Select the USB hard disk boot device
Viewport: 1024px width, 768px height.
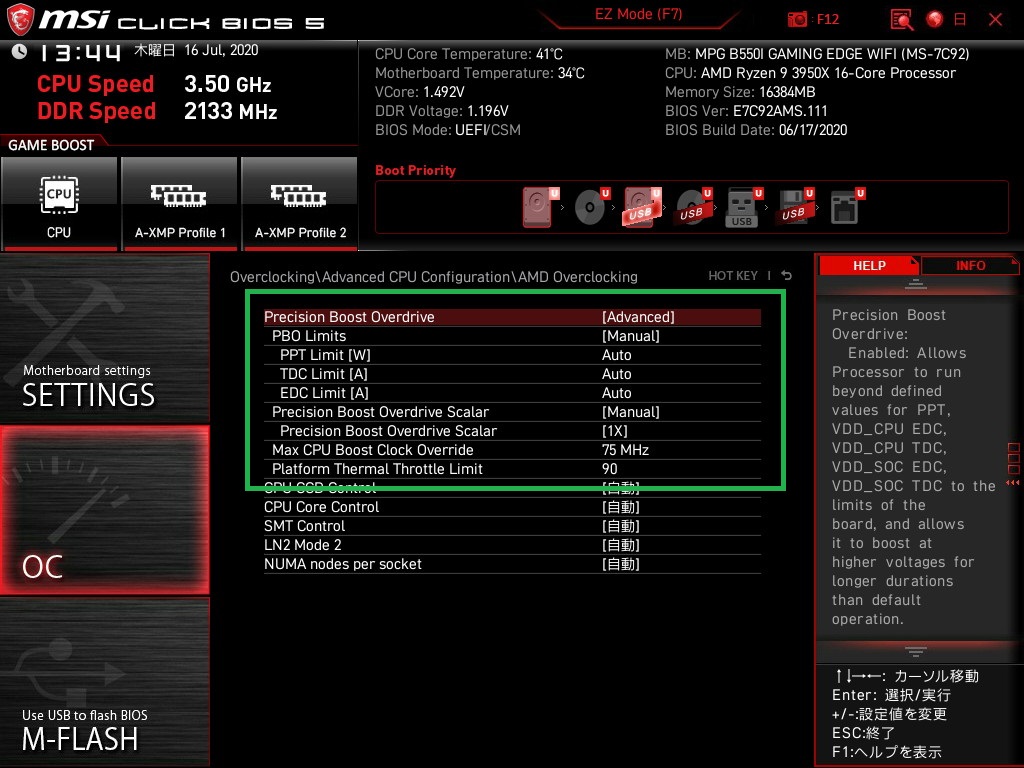[x=643, y=207]
